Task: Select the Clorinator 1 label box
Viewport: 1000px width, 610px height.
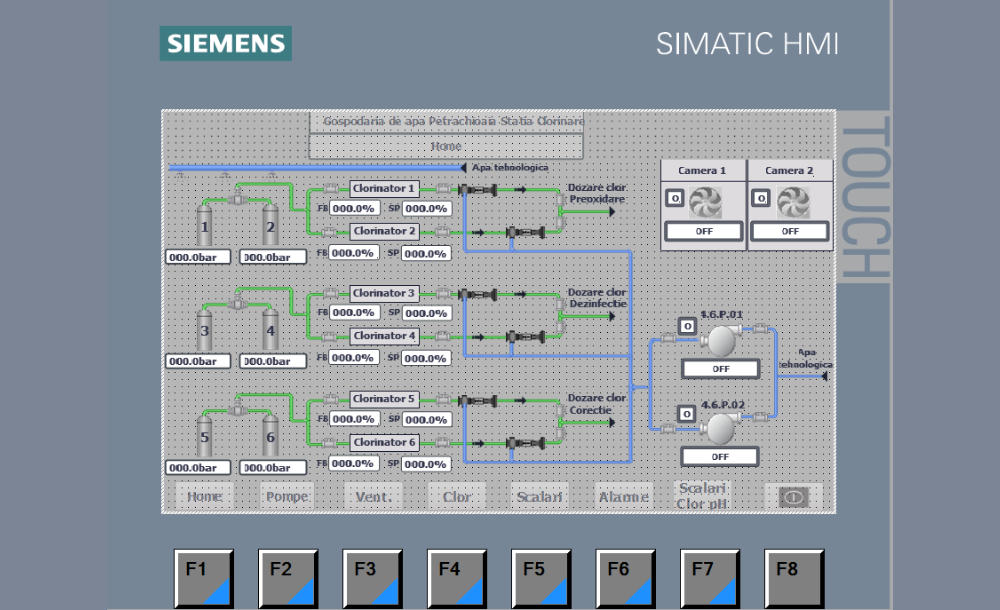Action: pyautogui.click(x=385, y=188)
